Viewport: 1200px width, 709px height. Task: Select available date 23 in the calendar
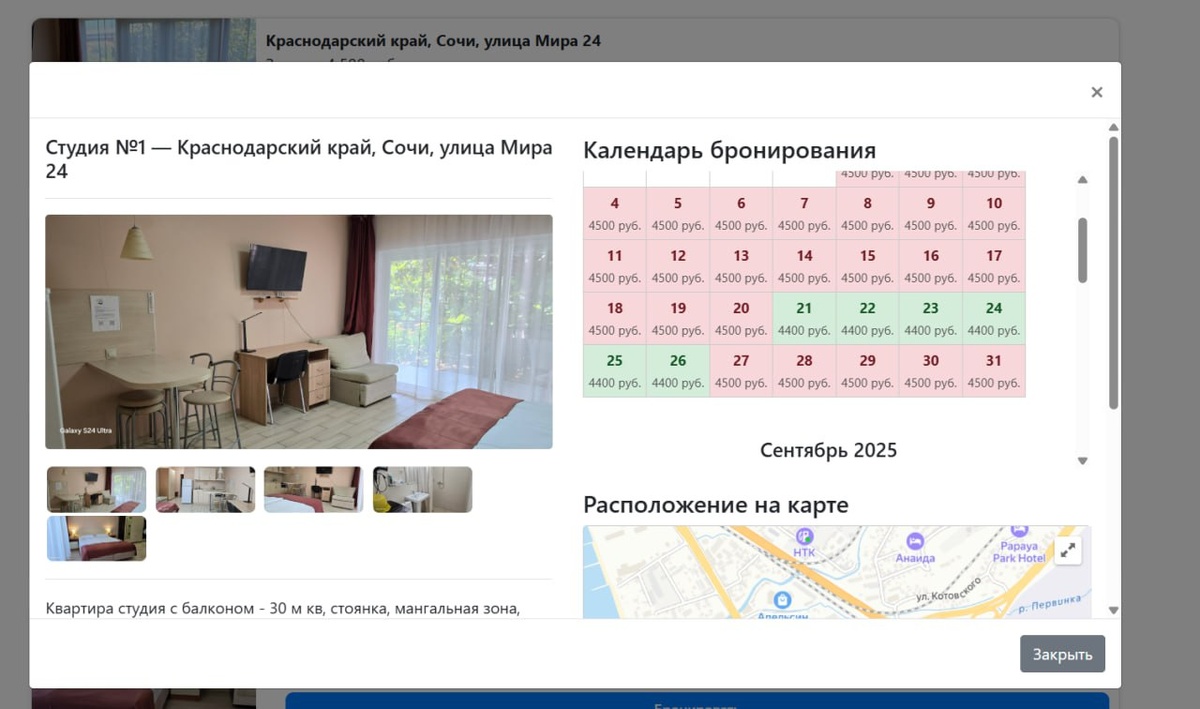(x=930, y=319)
